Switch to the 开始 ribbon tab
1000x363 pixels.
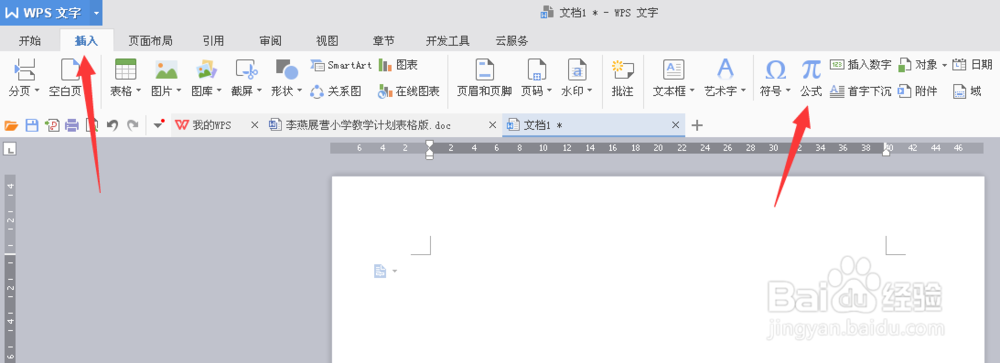point(30,41)
